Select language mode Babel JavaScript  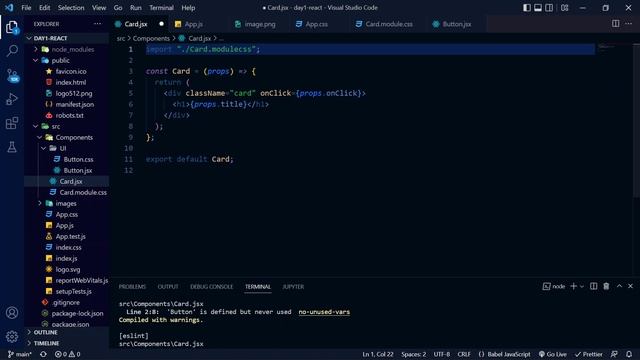[x=504, y=354]
